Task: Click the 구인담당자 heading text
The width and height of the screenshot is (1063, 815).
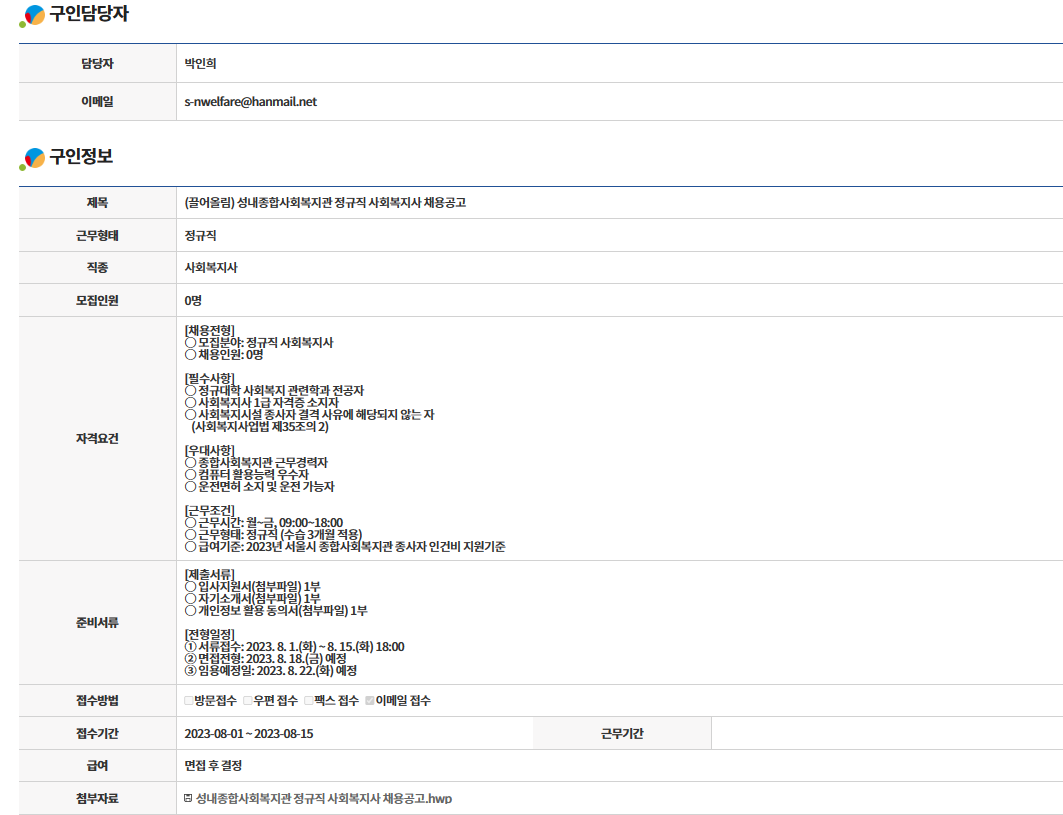Action: (x=89, y=15)
